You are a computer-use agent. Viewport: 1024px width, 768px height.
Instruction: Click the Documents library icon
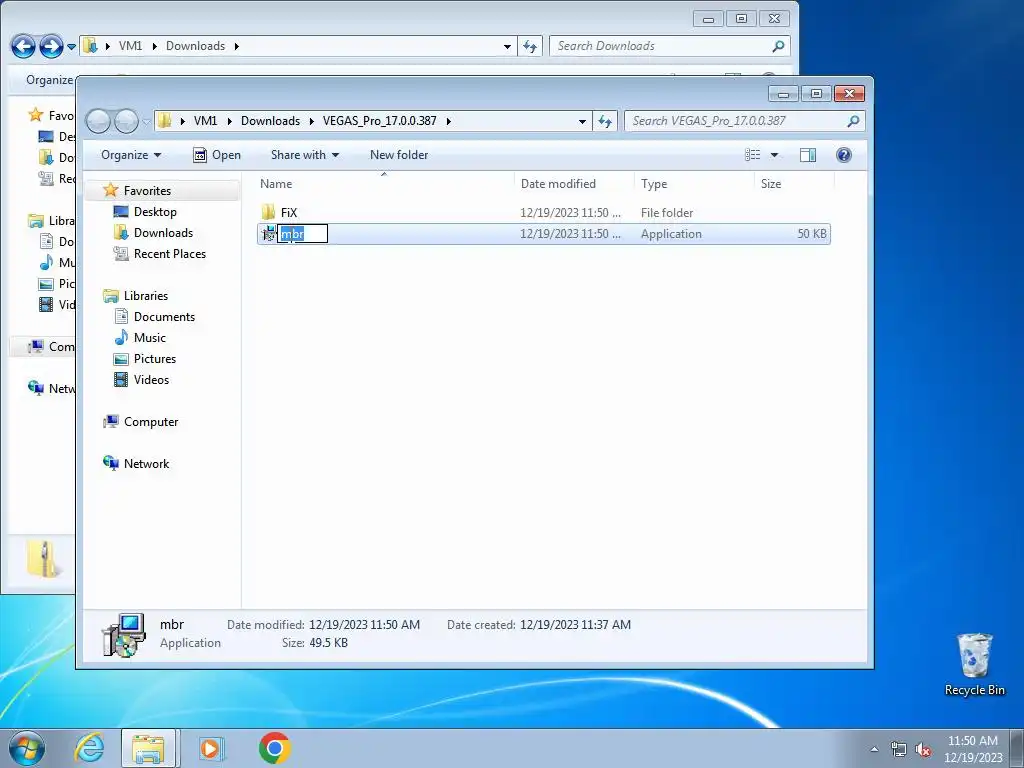point(121,317)
